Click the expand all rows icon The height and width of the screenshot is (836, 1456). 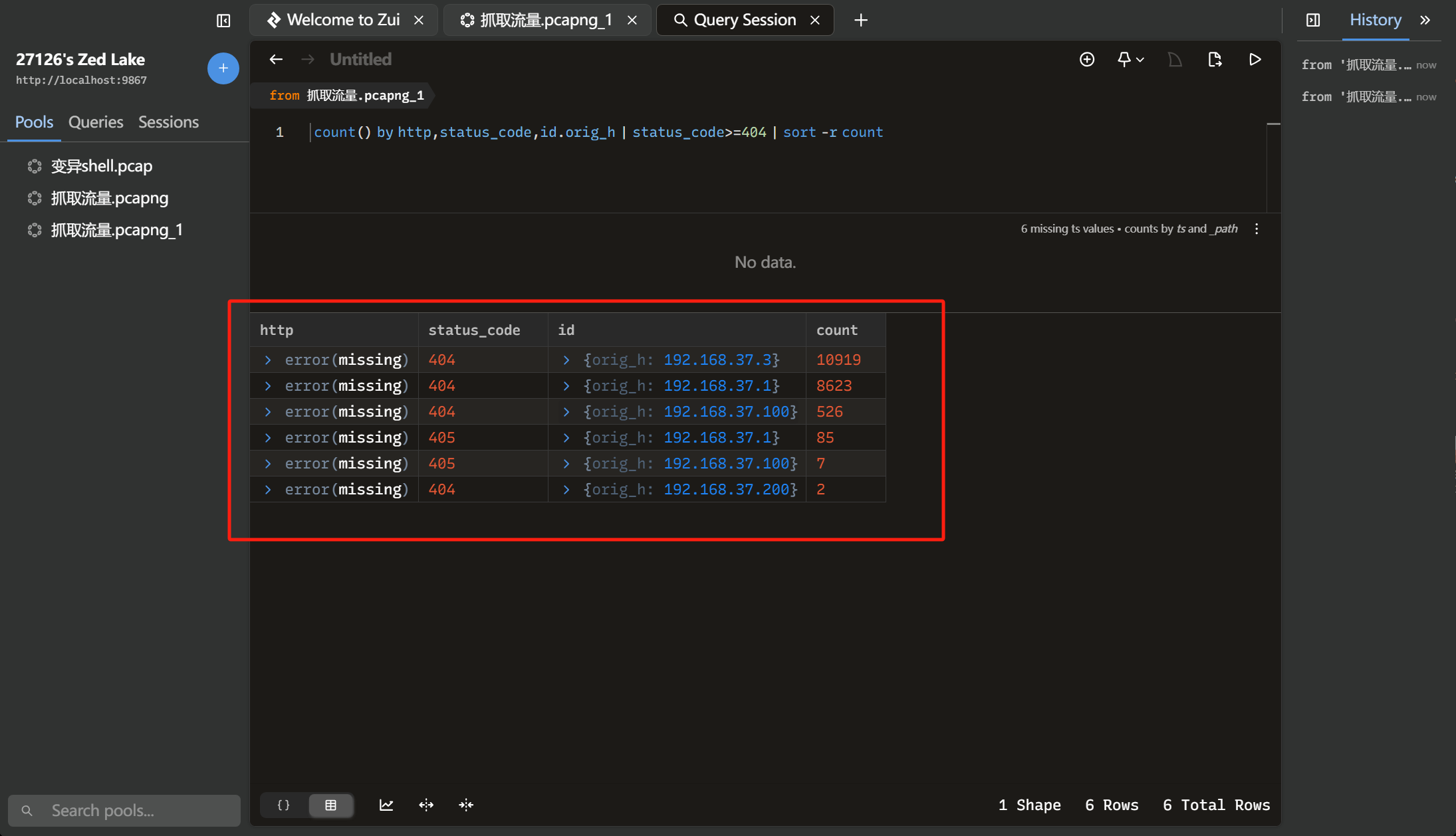coord(426,805)
